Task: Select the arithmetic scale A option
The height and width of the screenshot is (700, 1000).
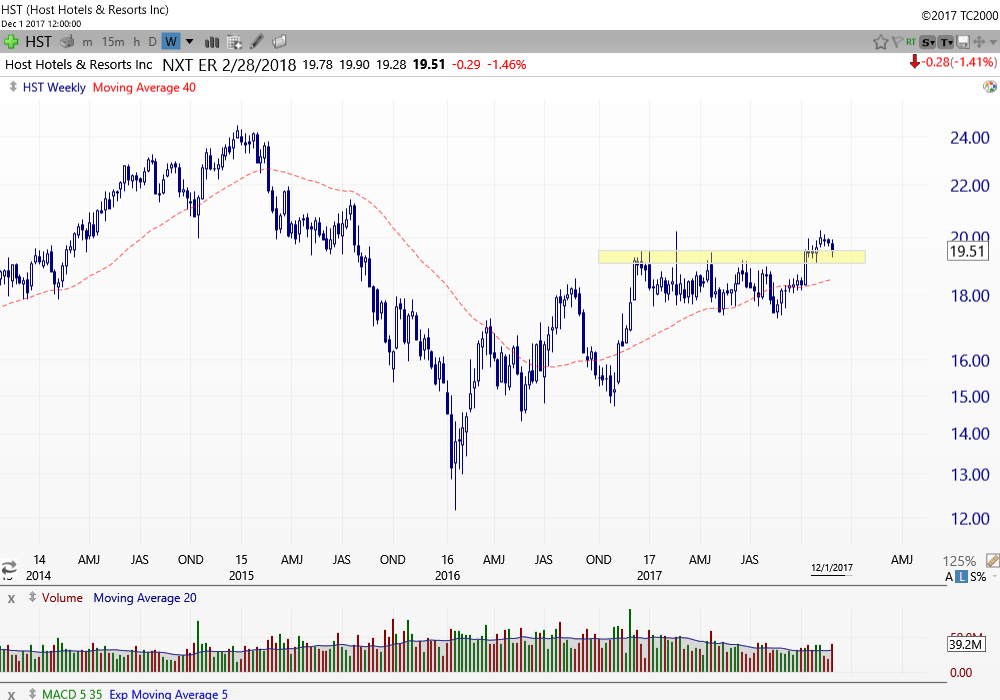Action: coord(949,577)
